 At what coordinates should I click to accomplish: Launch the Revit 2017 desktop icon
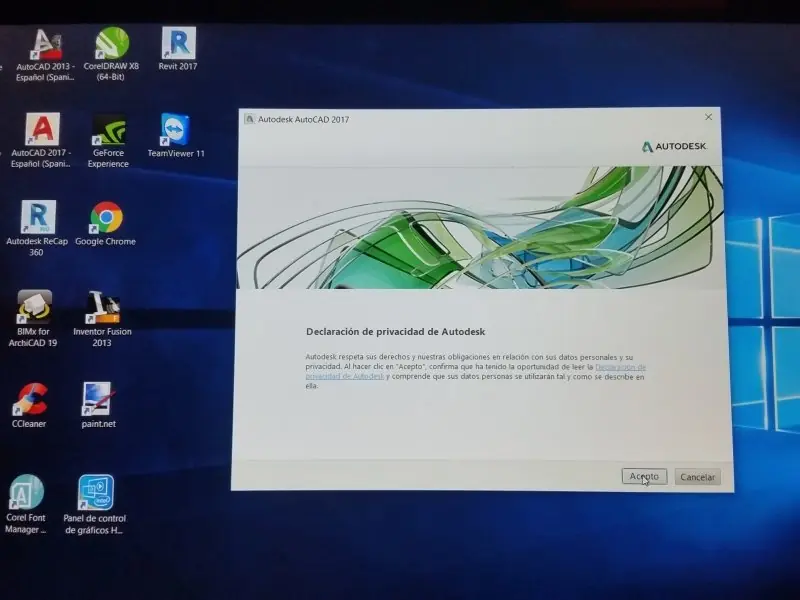tap(178, 49)
